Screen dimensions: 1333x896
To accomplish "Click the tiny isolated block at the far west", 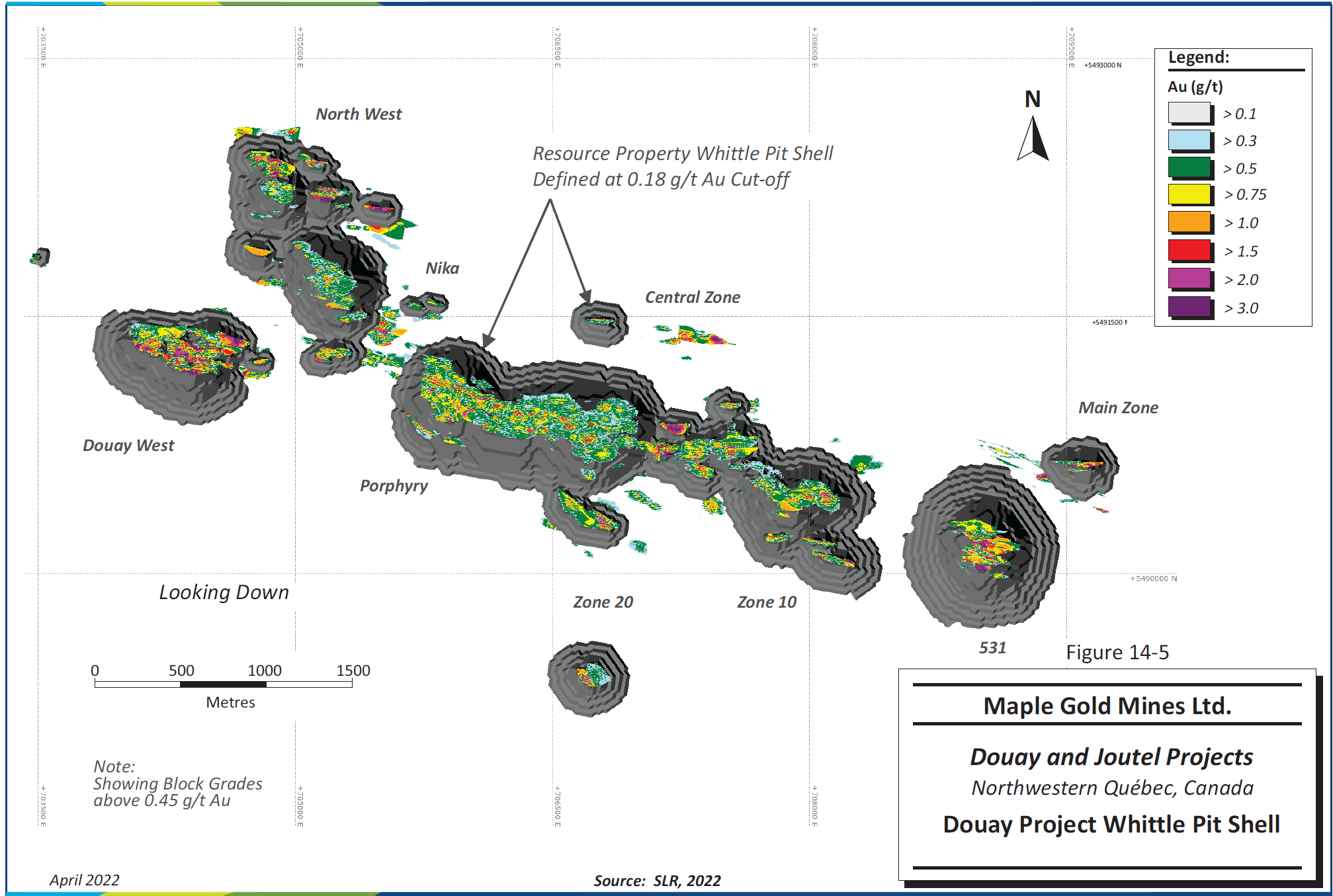I will click(x=40, y=257).
